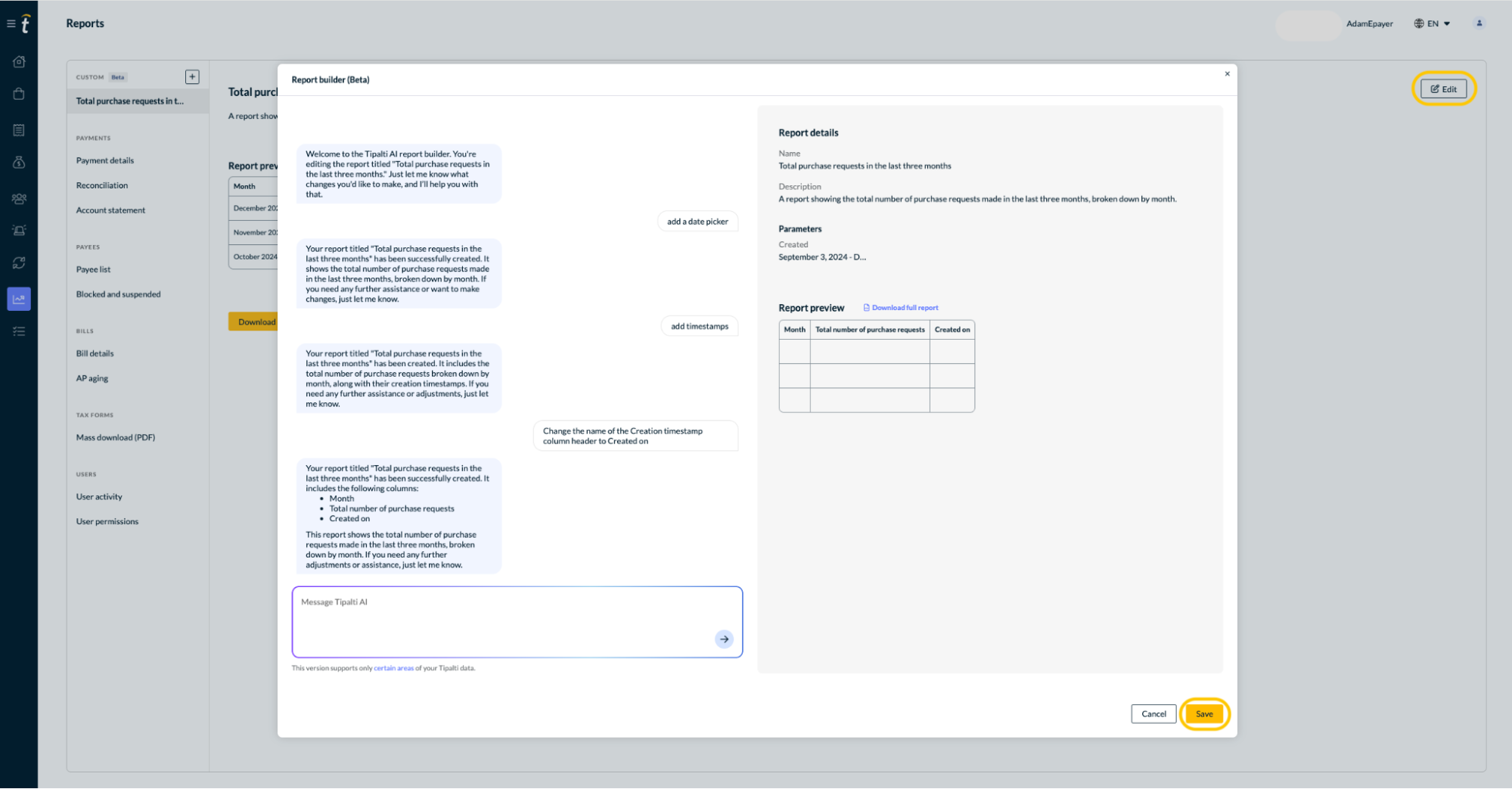Open the siren alerts icon in sidebar
Image resolution: width=1512 pixels, height=789 pixels.
(x=19, y=231)
